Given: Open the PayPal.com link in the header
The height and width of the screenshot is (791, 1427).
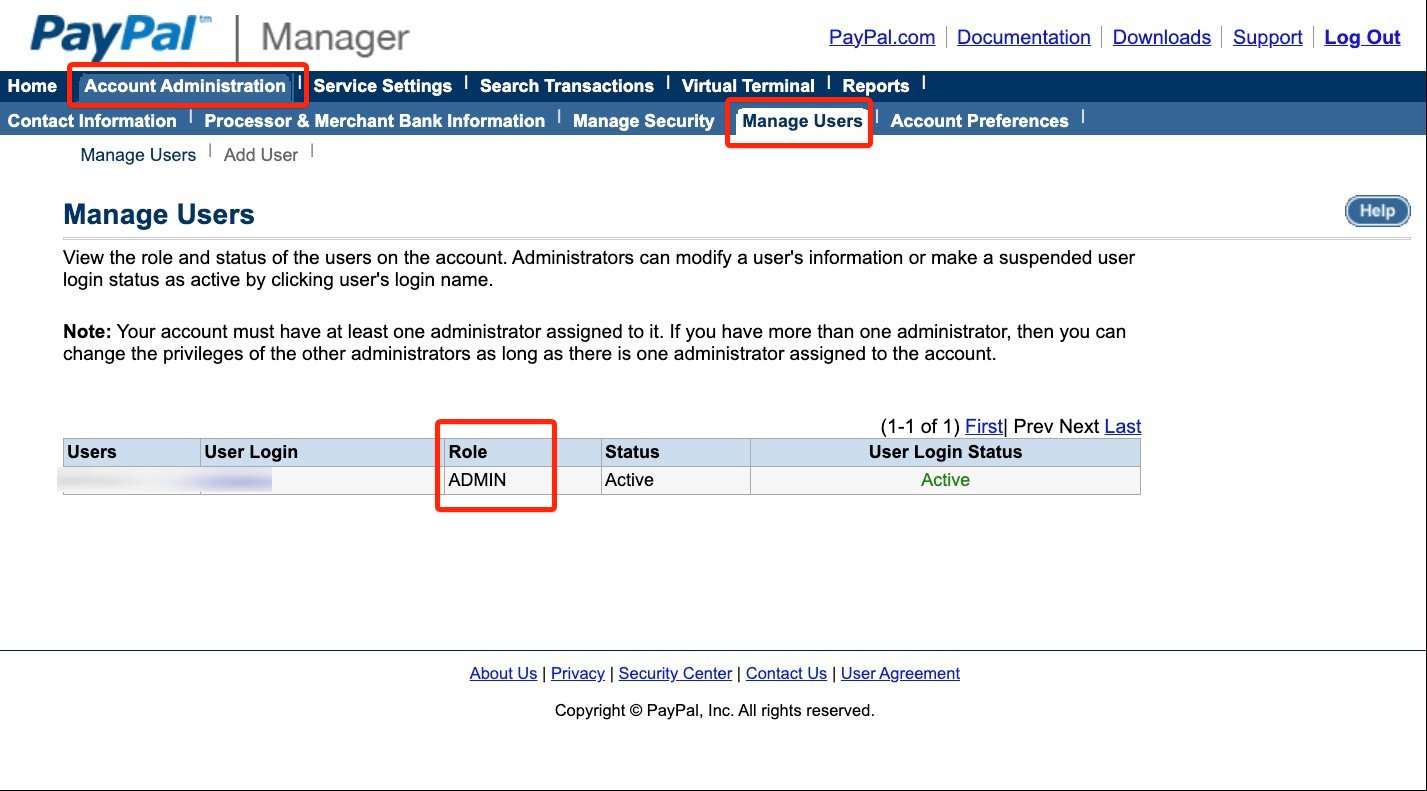Looking at the screenshot, I should click(882, 37).
